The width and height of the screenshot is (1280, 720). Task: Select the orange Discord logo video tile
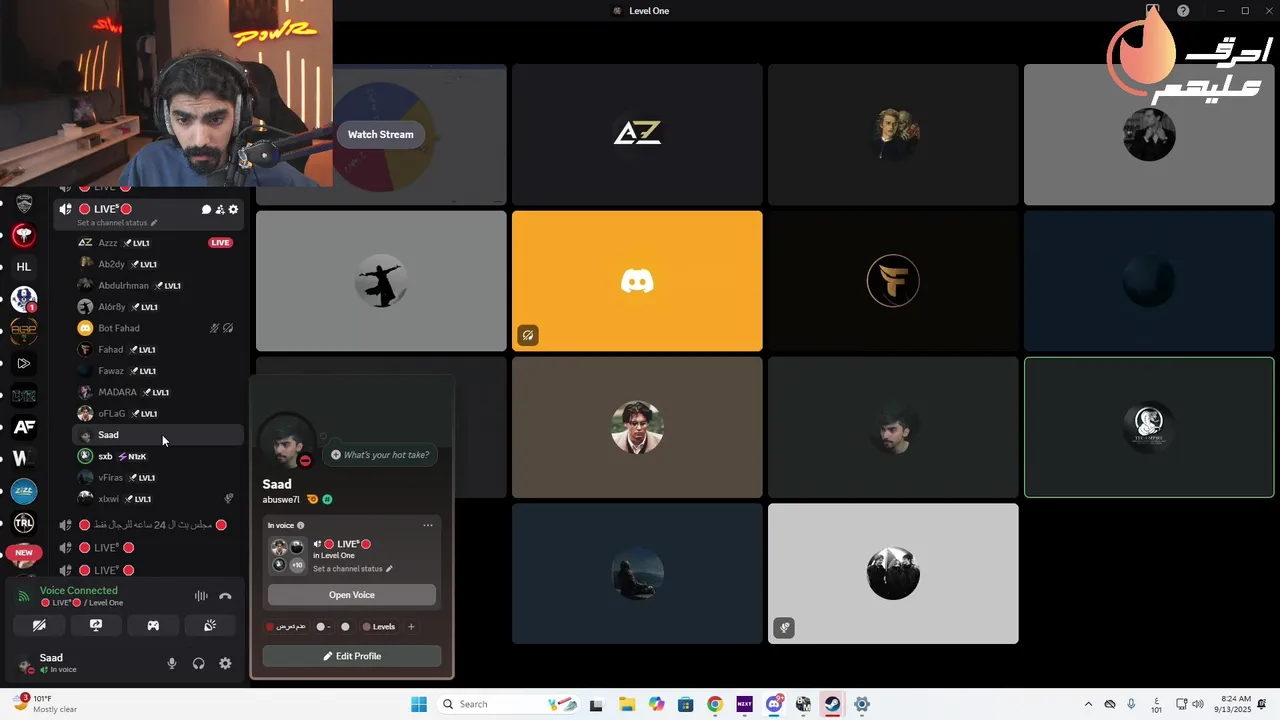pos(637,281)
